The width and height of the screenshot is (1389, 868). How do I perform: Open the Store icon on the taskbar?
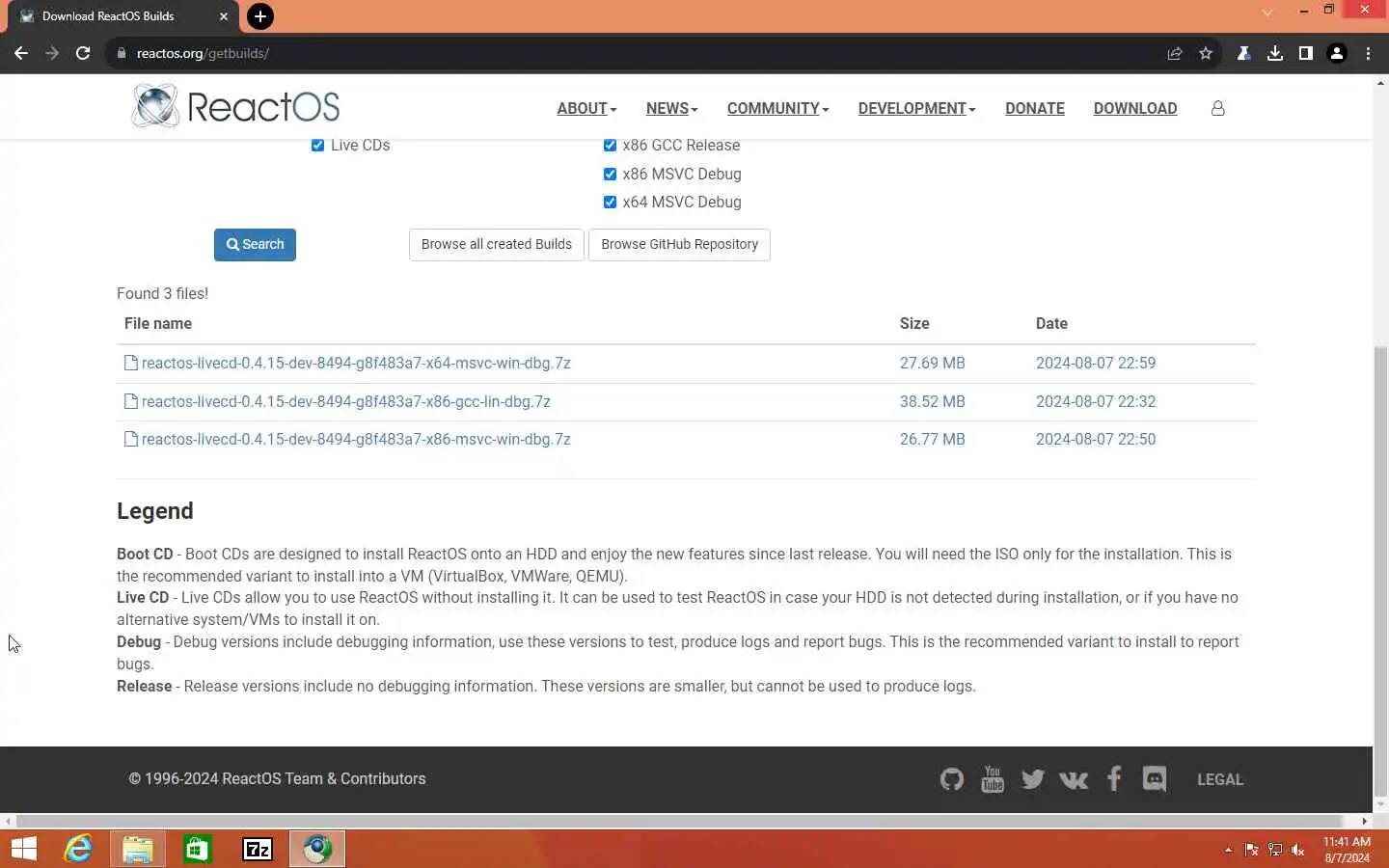coord(198,849)
